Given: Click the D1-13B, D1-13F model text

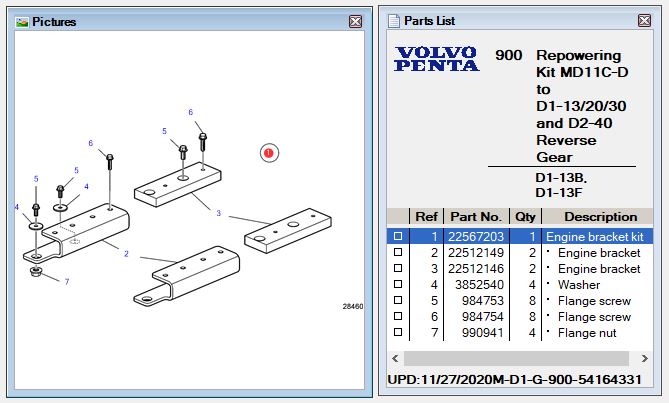Looking at the screenshot, I should pyautogui.click(x=561, y=185).
